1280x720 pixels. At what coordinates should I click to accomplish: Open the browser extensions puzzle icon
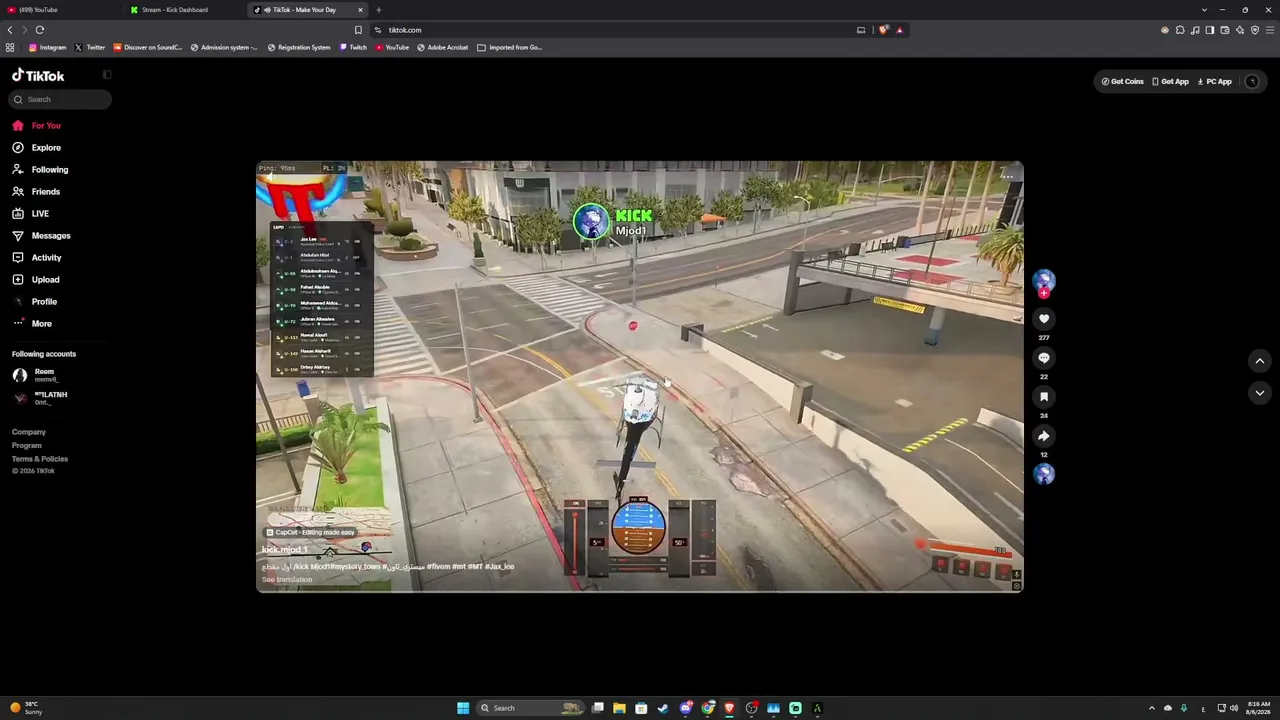point(1180,30)
